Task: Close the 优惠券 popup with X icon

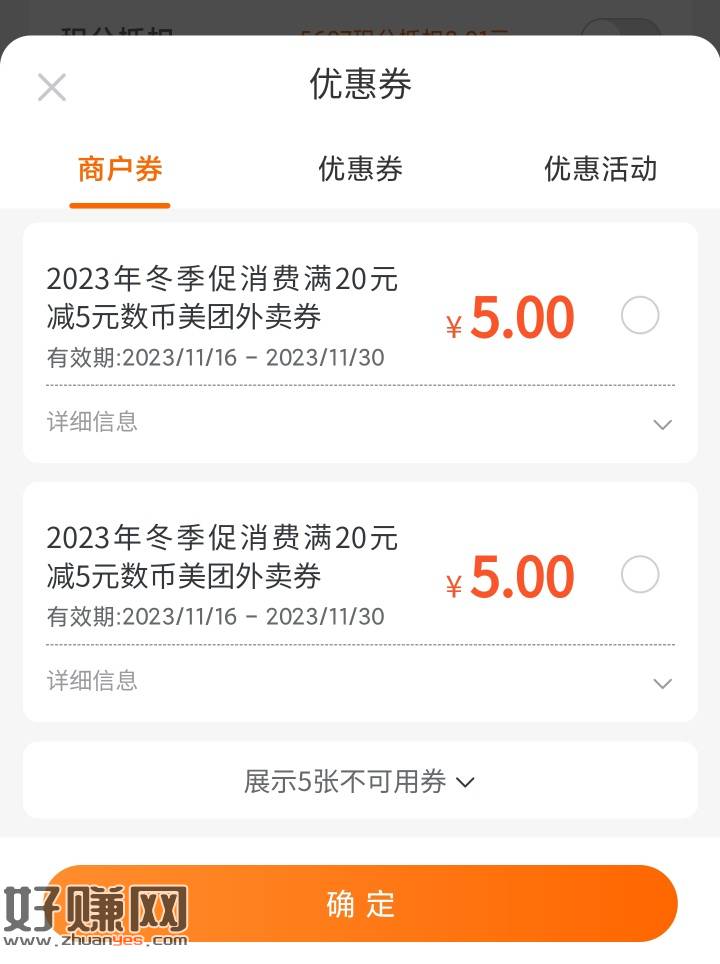Action: [x=52, y=87]
